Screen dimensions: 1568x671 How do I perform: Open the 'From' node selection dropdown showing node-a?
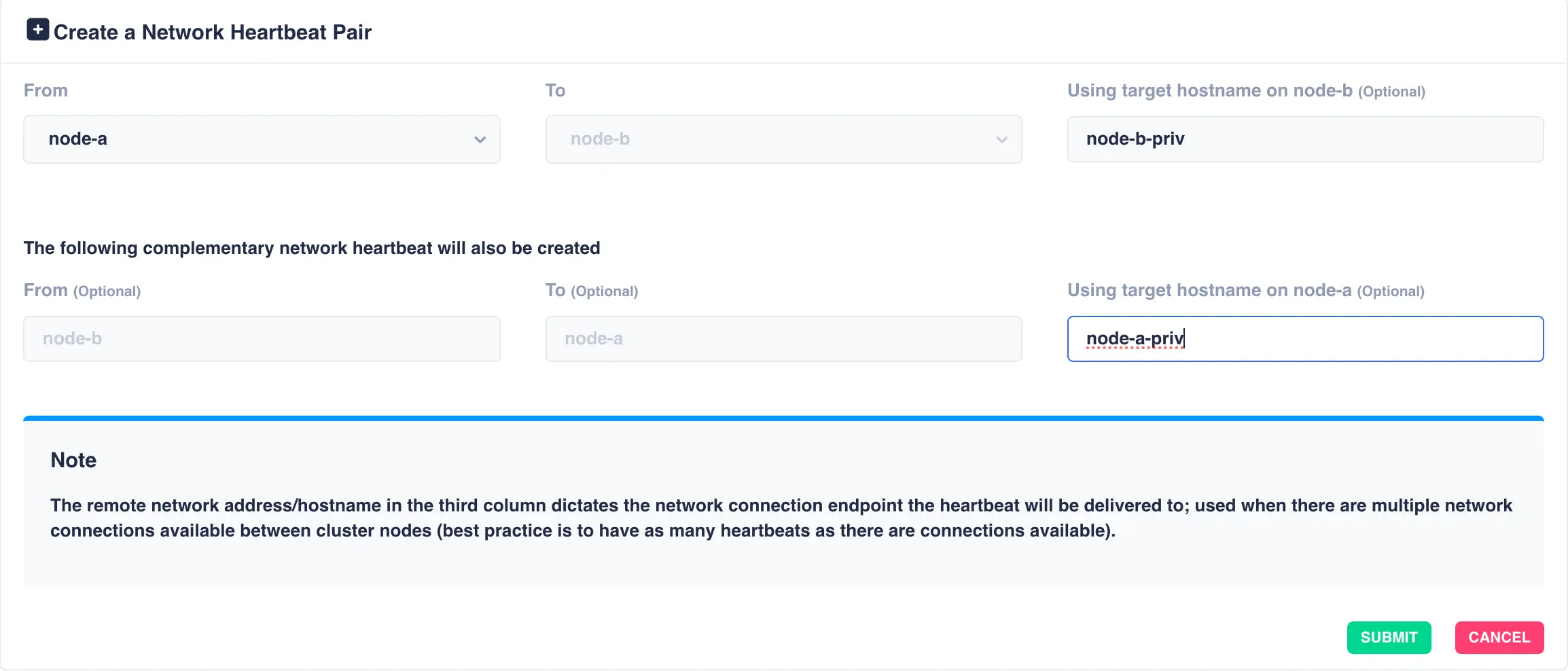(x=262, y=139)
